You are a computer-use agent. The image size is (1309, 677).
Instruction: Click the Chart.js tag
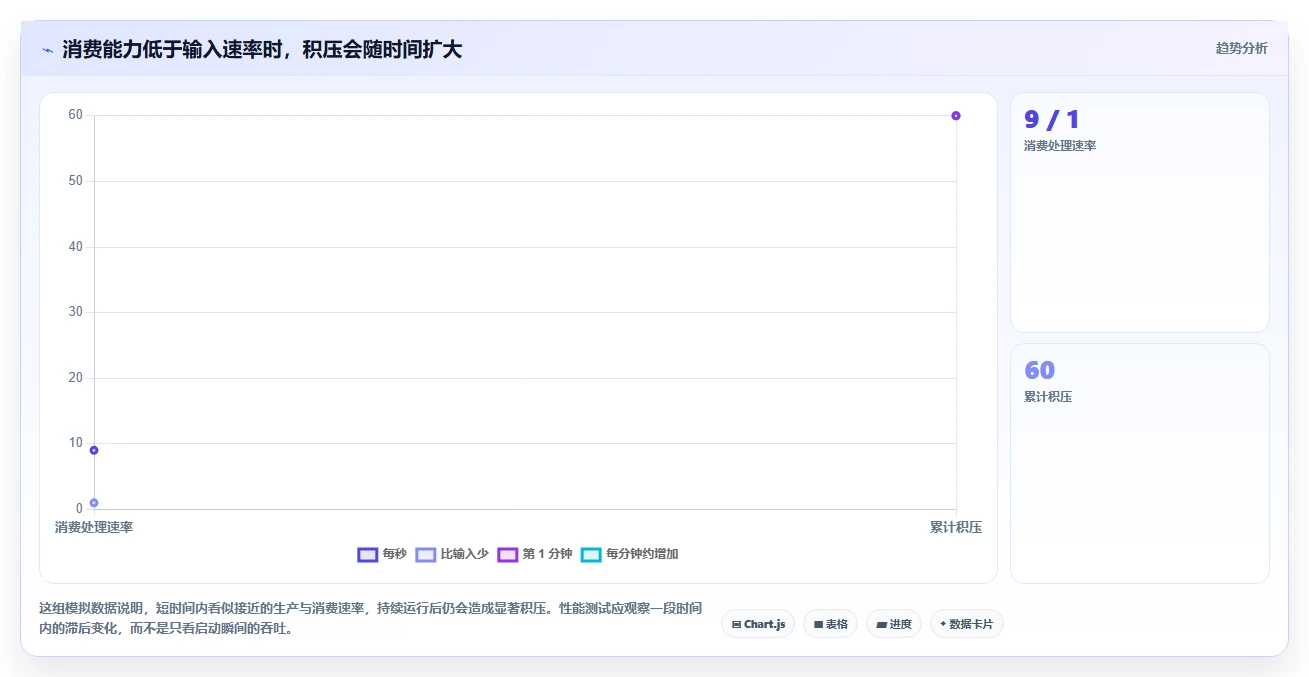758,624
